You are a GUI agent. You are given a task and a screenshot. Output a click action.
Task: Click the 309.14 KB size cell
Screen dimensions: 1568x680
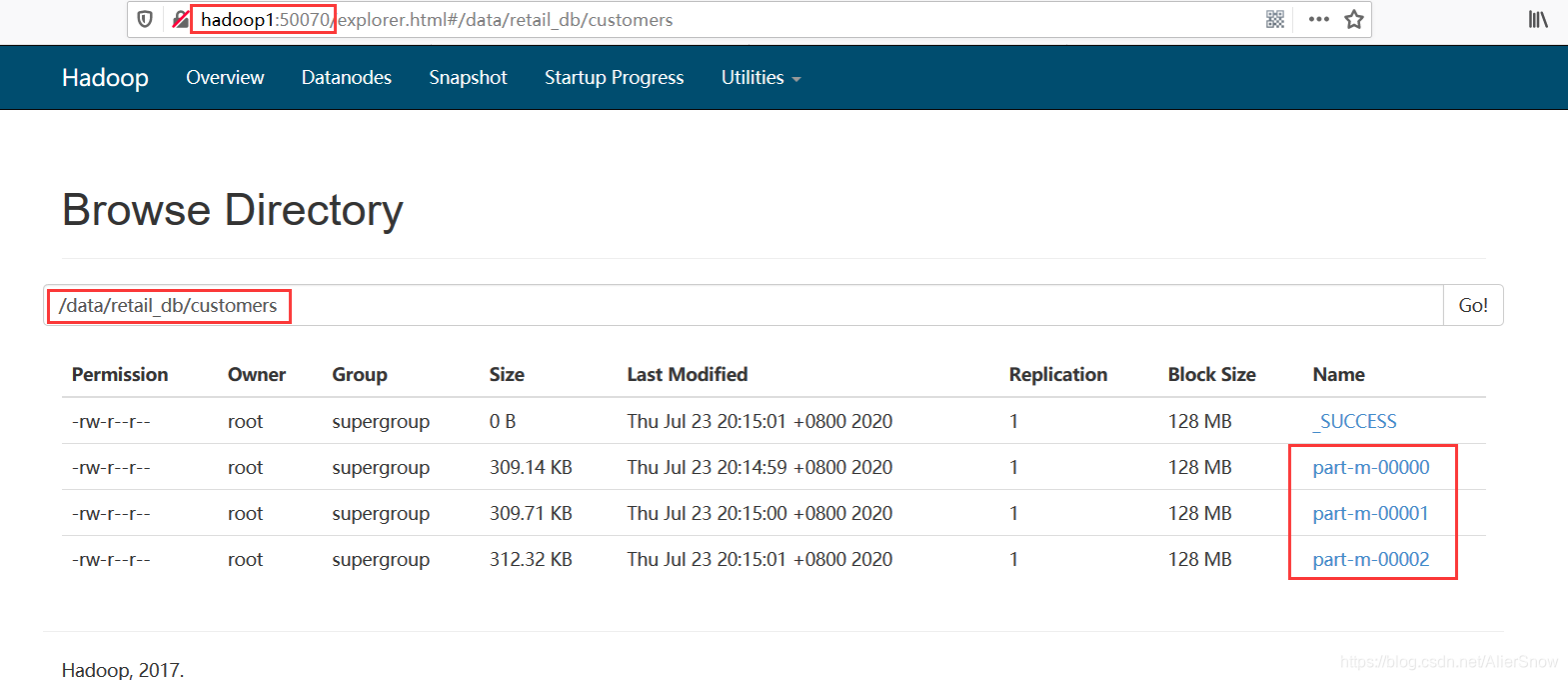pos(531,467)
